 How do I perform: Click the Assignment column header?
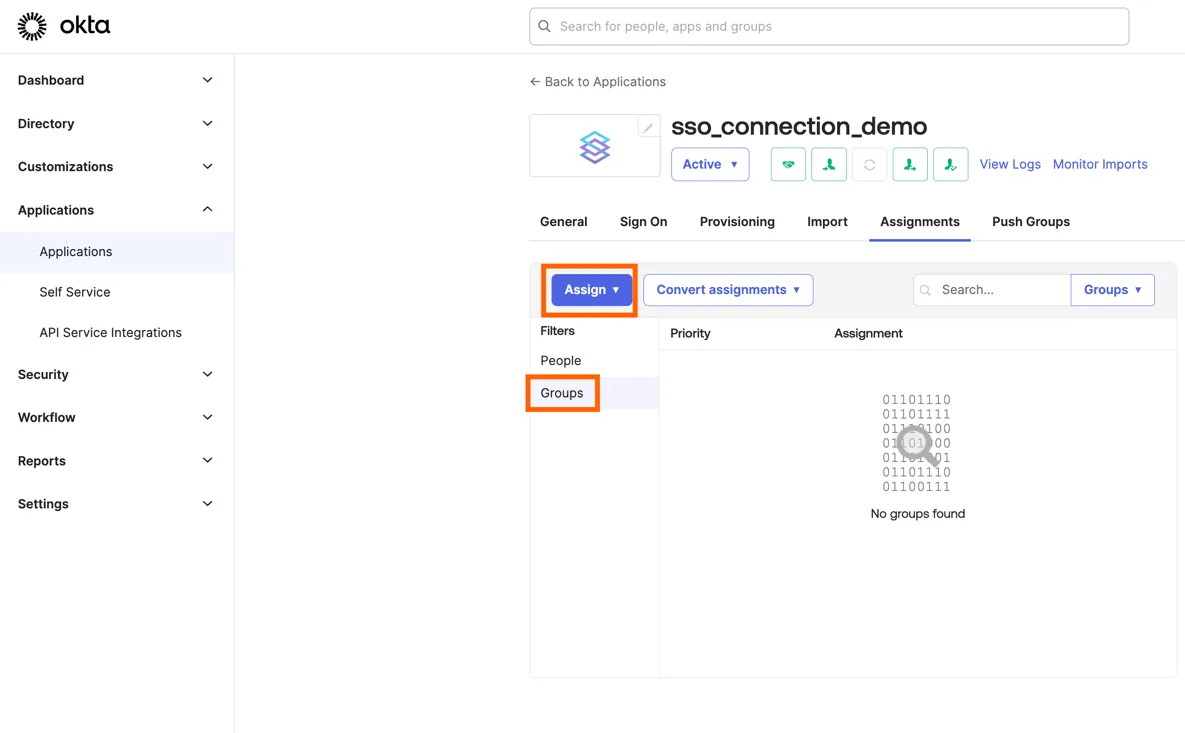(x=868, y=333)
